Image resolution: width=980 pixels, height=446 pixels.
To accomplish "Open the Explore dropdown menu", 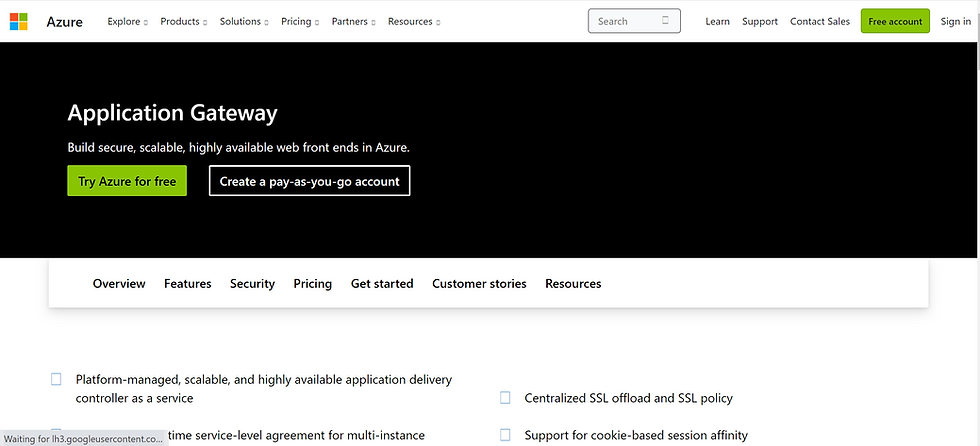I will coord(128,21).
